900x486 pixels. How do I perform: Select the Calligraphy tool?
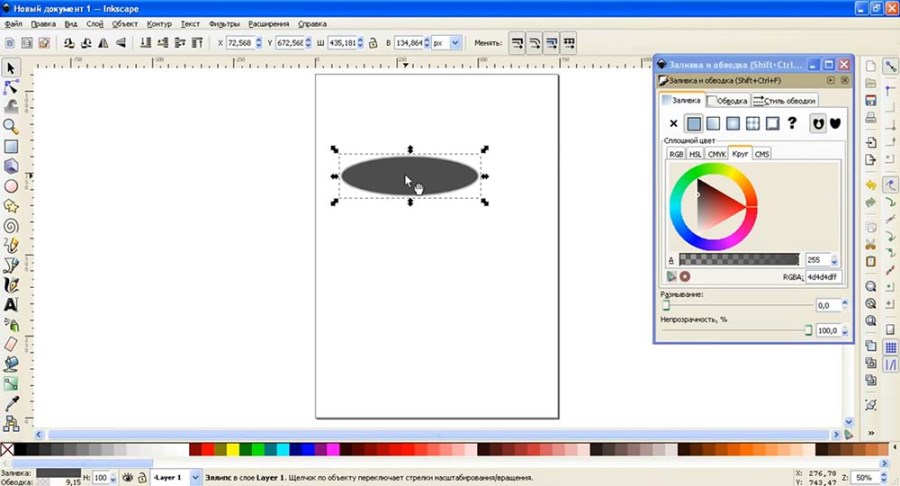point(10,285)
